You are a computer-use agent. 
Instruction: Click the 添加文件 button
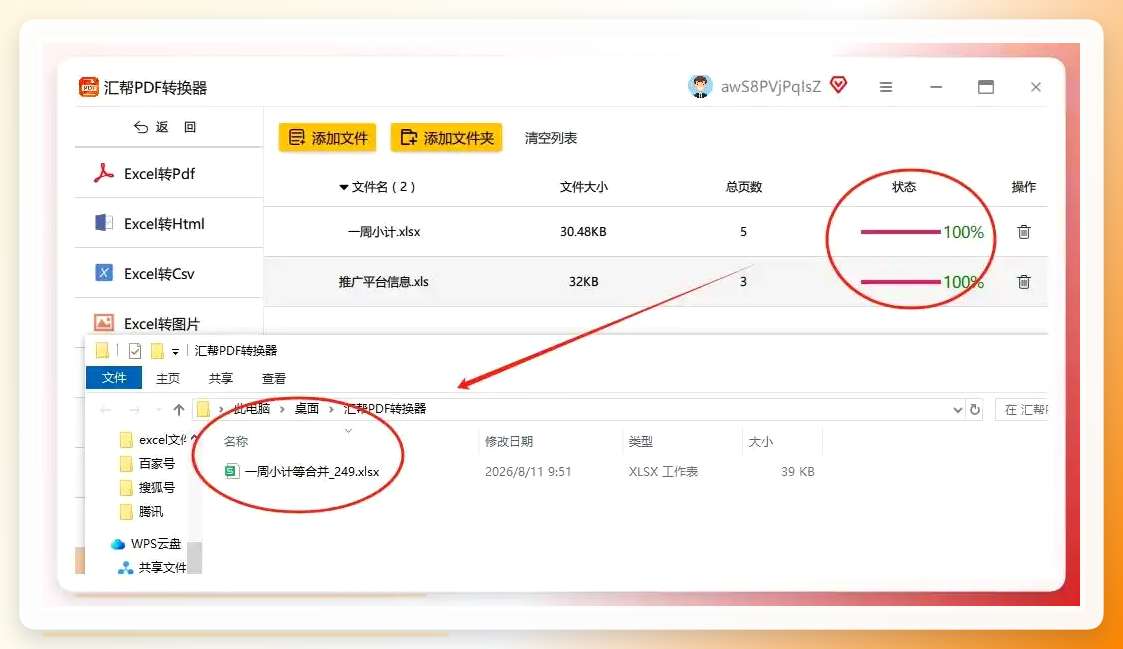(327, 138)
